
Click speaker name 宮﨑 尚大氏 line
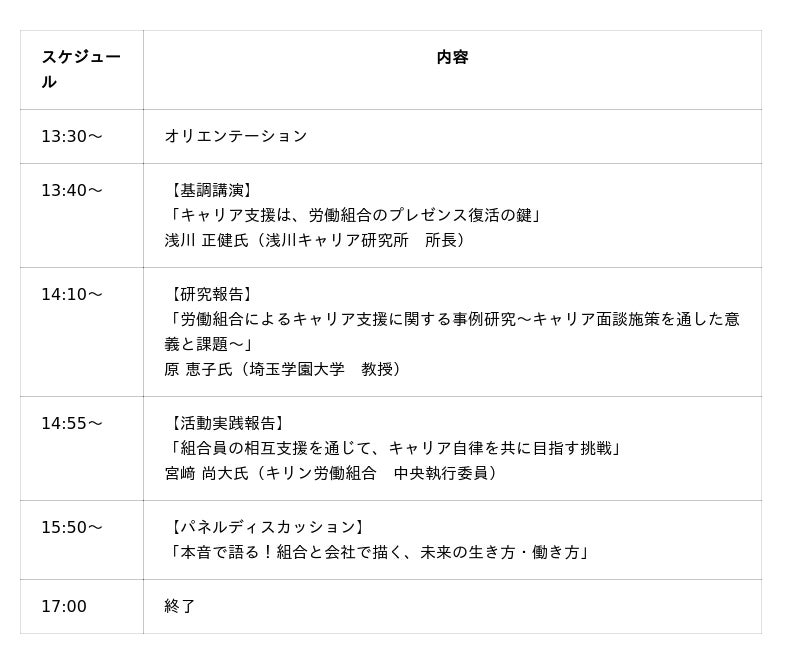pyautogui.click(x=332, y=473)
